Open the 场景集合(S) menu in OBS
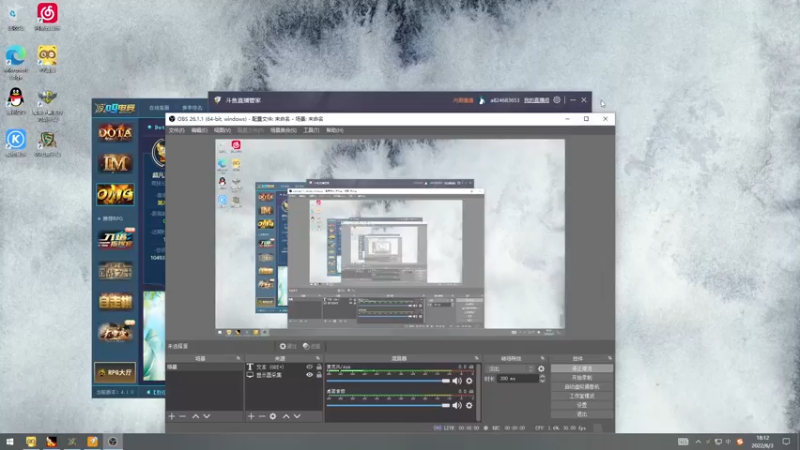800x450 pixels. (283, 130)
